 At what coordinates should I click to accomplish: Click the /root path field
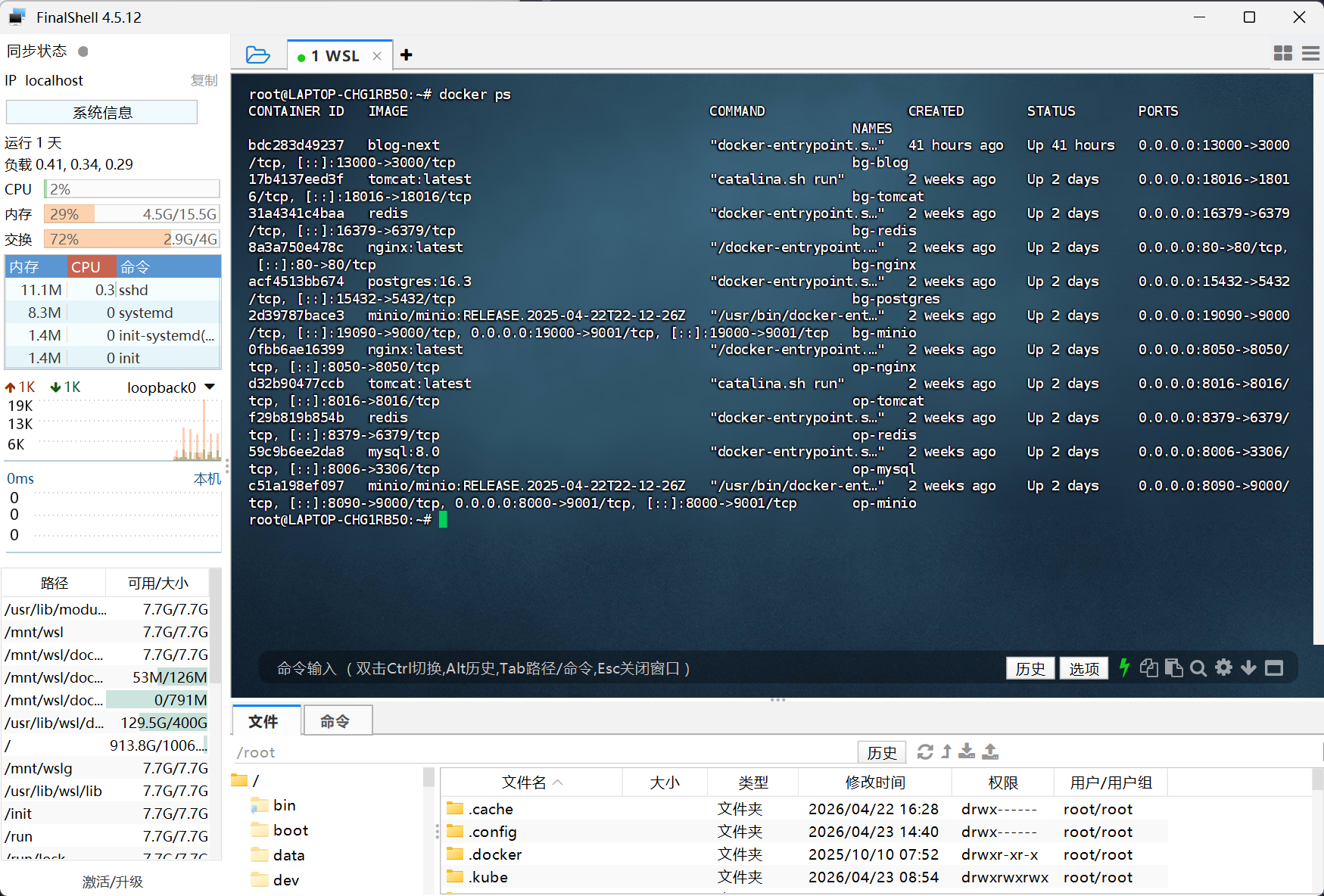(x=544, y=752)
